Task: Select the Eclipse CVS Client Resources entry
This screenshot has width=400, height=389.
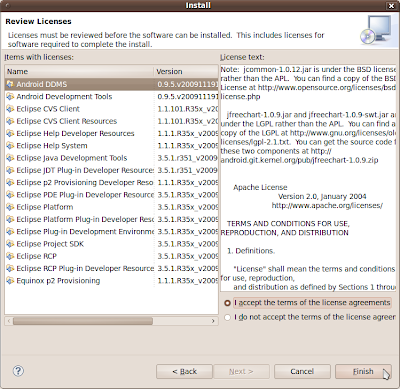Action: pos(67,121)
